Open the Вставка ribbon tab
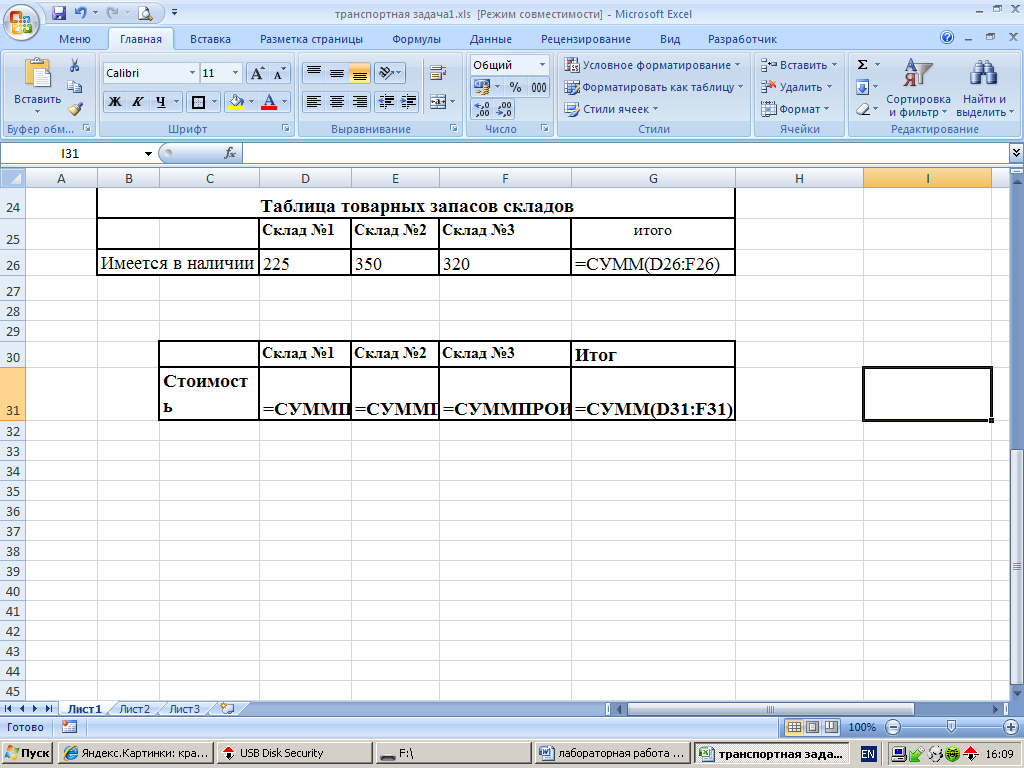 pyautogui.click(x=210, y=39)
